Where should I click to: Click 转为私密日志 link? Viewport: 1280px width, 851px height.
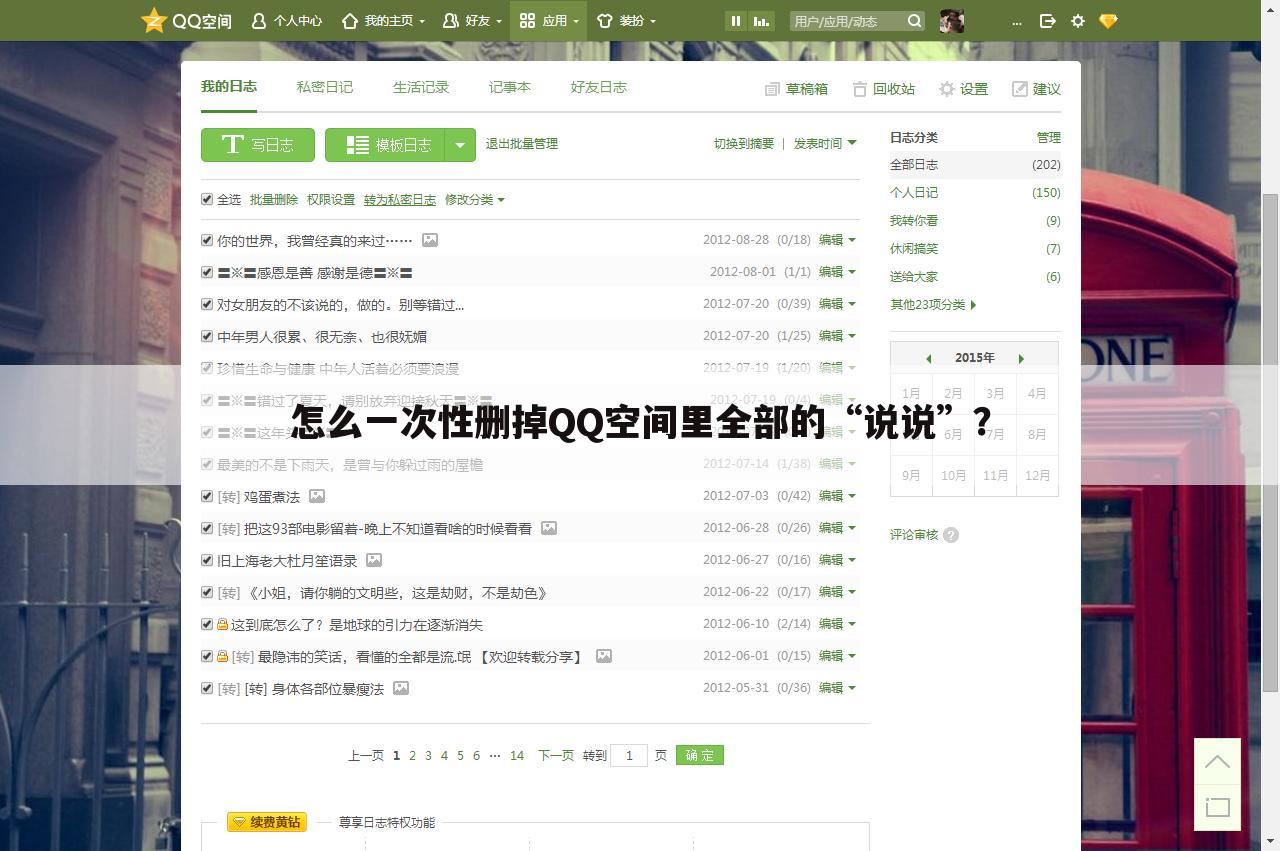(400, 200)
